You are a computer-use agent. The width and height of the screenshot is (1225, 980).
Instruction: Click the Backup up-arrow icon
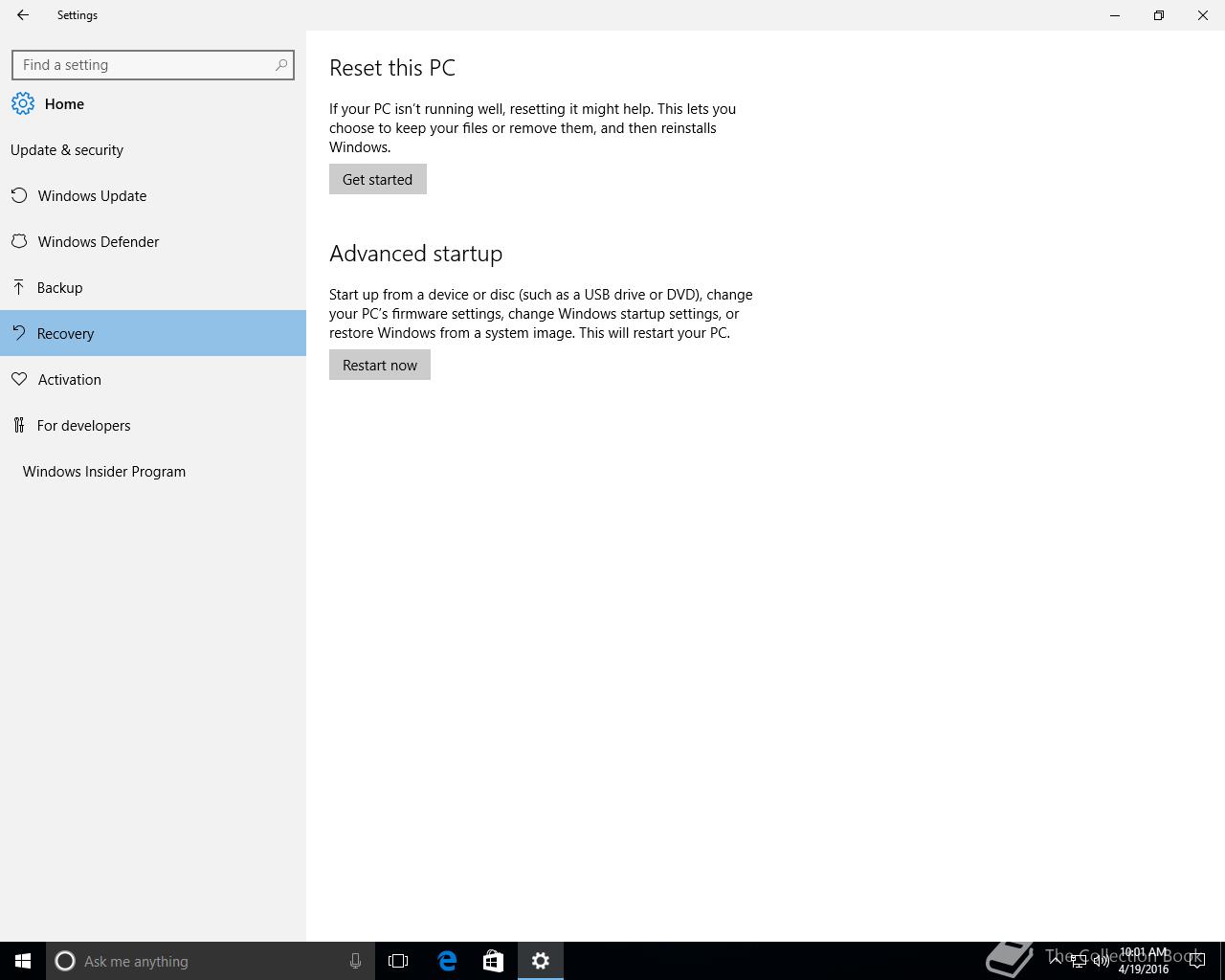[19, 287]
